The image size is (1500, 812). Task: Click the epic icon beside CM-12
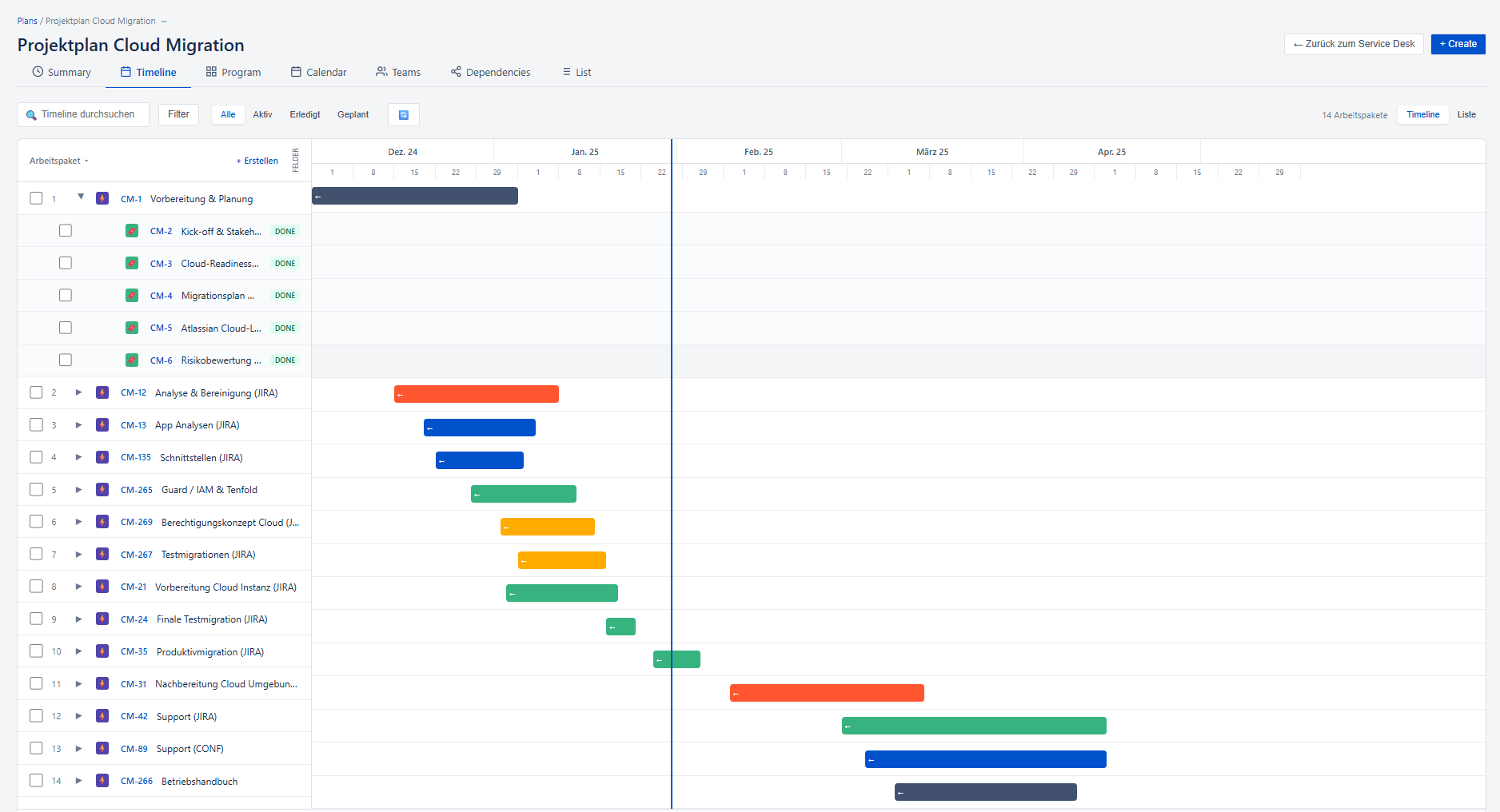(x=102, y=392)
